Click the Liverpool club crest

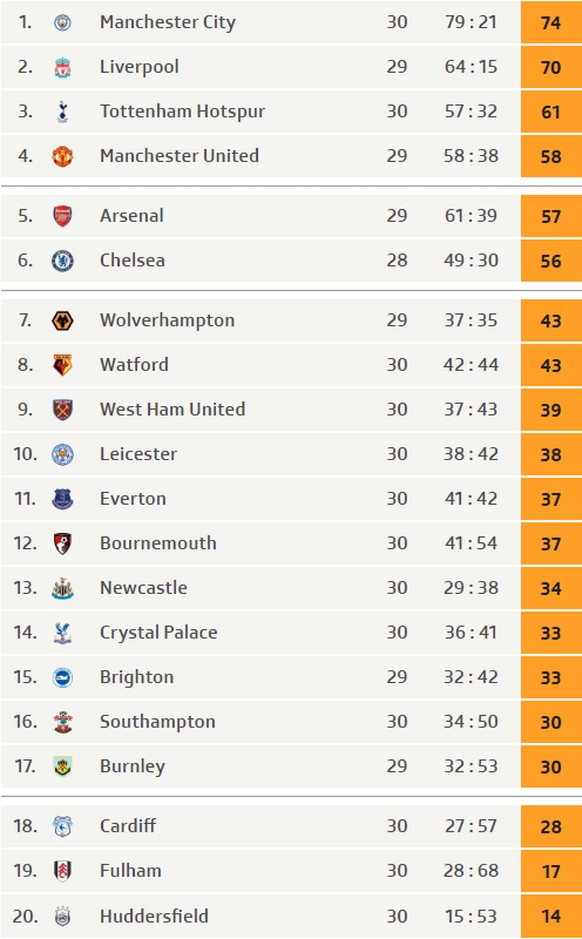pyautogui.click(x=62, y=67)
